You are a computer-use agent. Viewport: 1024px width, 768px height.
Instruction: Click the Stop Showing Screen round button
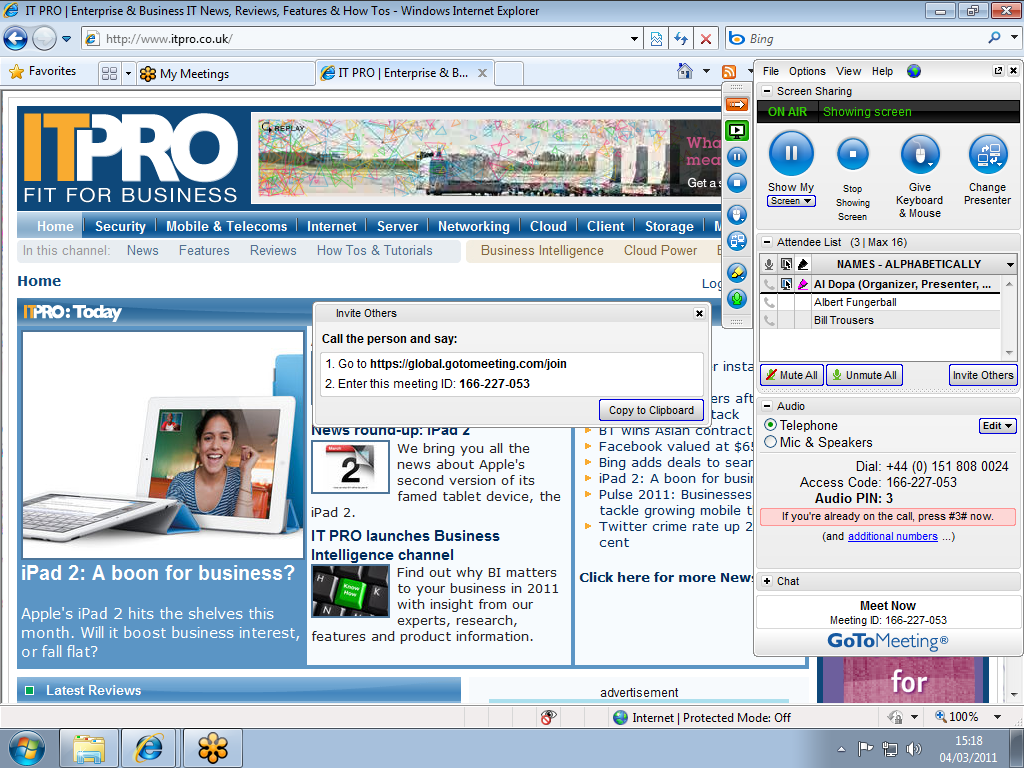click(852, 155)
